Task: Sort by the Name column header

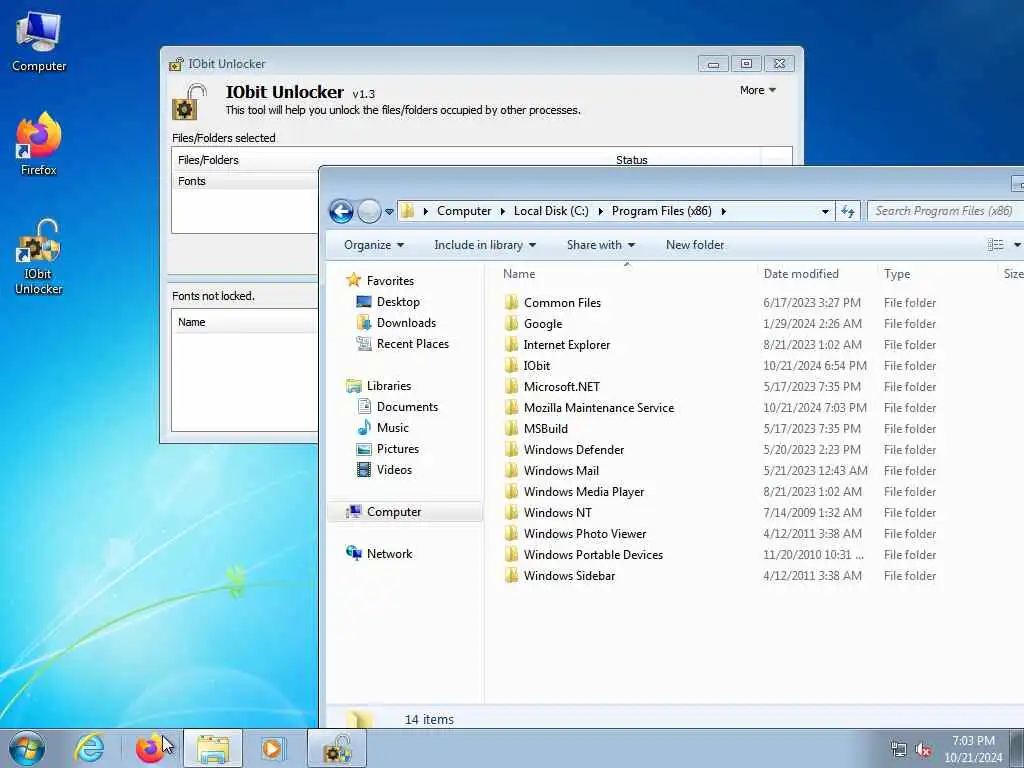Action: pyautogui.click(x=519, y=274)
